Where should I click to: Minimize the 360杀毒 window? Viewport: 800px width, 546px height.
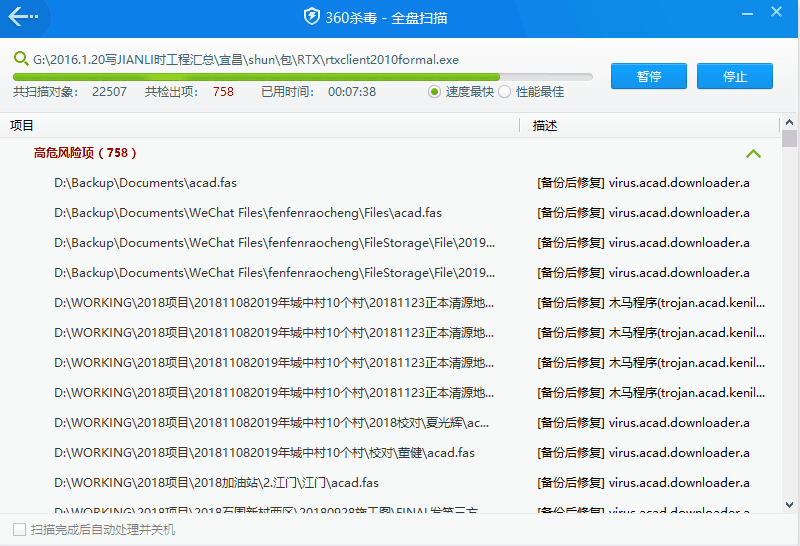point(747,14)
